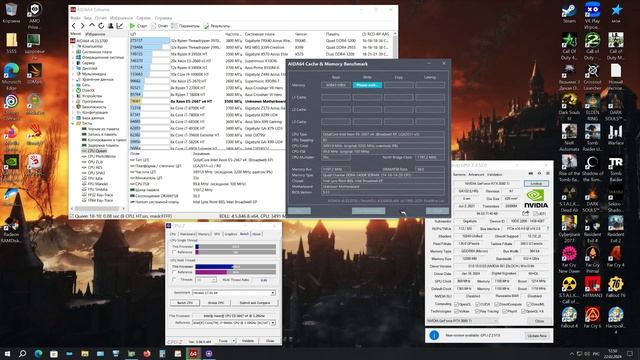Viewport: 640px width, 360px height.
Task: Expand the Мультимедиа tree node
Action: click(x=74, y=74)
